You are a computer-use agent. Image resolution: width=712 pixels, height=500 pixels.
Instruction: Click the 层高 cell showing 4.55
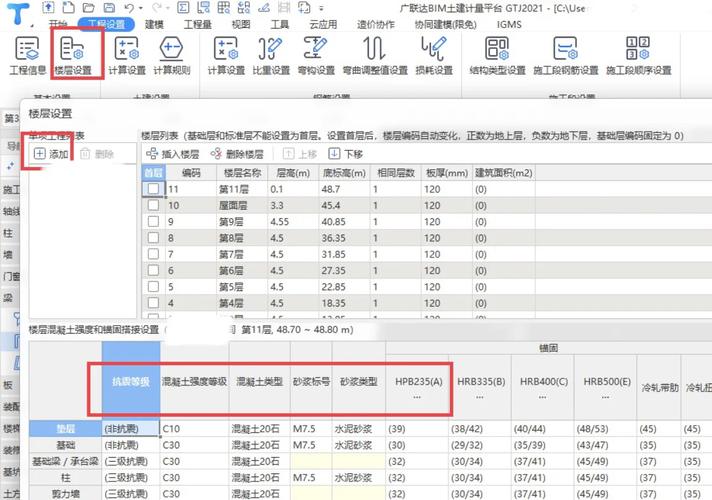(293, 222)
